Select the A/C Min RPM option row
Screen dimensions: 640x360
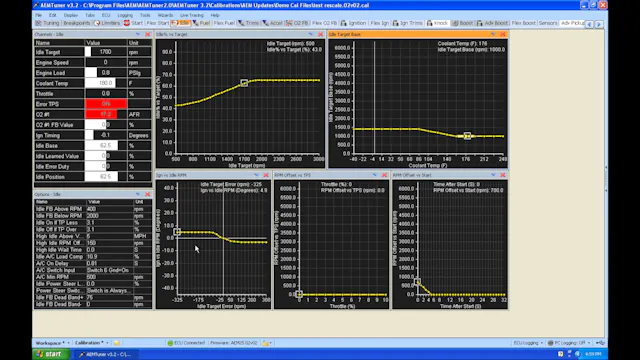pos(93,277)
